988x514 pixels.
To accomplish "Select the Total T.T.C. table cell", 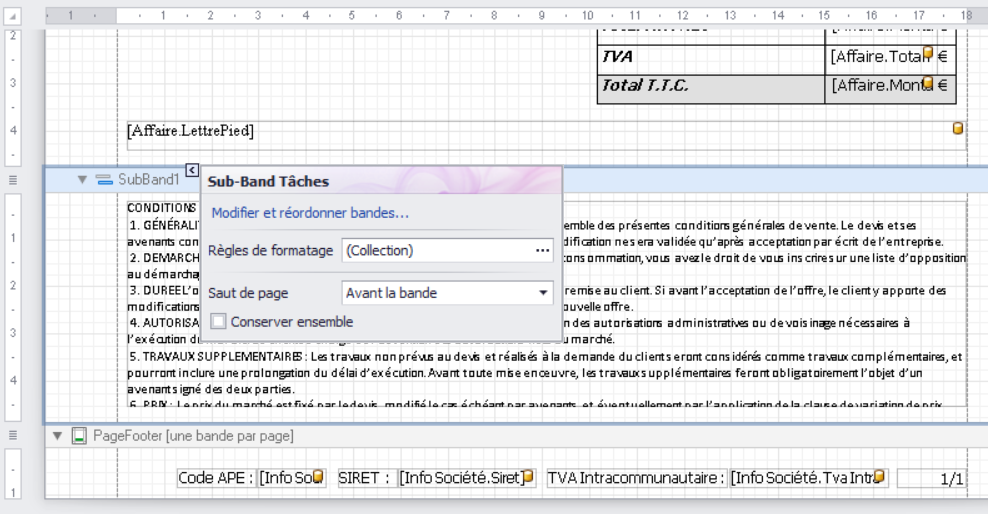I will pyautogui.click(x=710, y=87).
